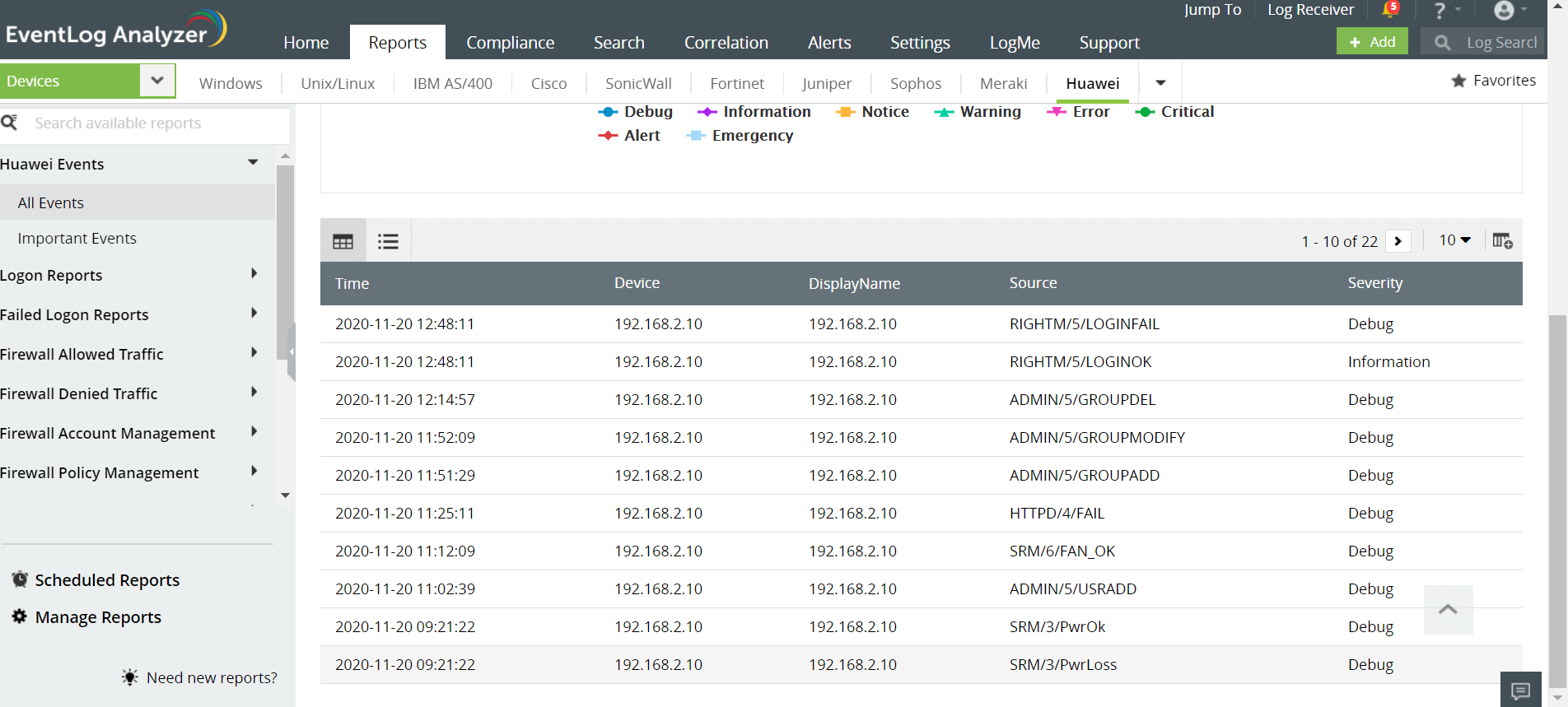Click the report search magnifier icon
Screen dimensions: 1568x707
click(10, 123)
